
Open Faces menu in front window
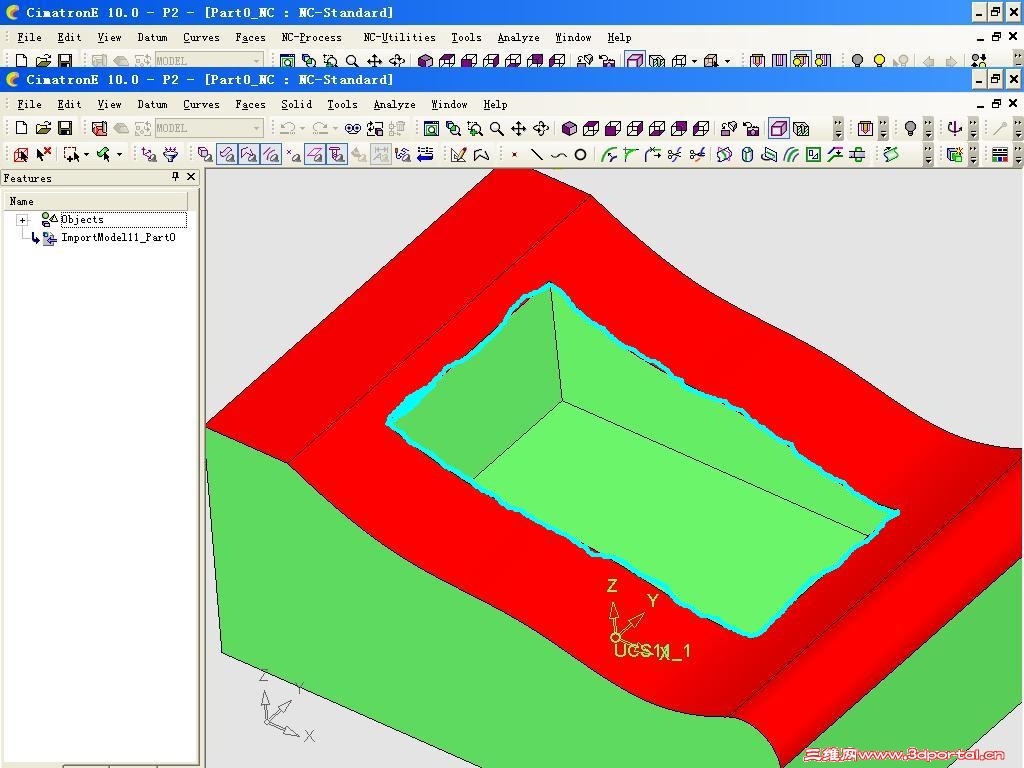click(x=250, y=104)
